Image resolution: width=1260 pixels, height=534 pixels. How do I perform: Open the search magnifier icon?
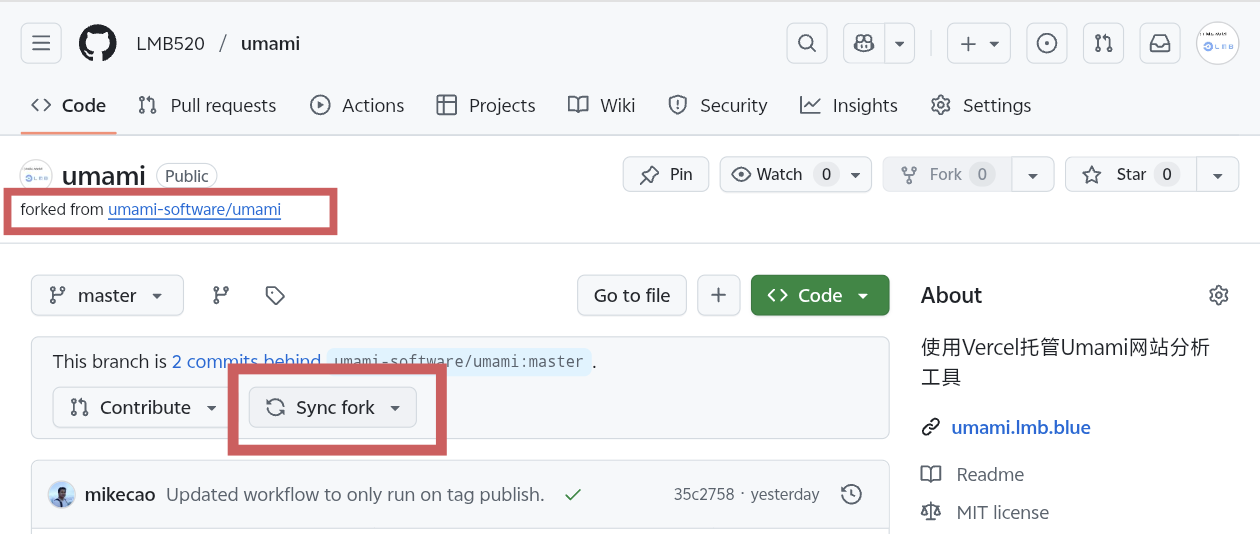click(807, 44)
